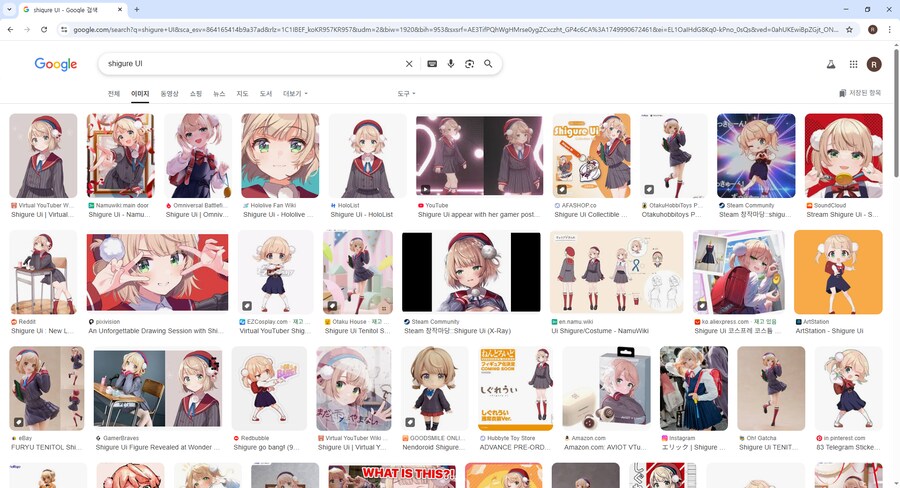Open the Virtual YouTuber Wiki image thumbnail
Viewport: 900px width, 488px height.
click(x=43, y=156)
